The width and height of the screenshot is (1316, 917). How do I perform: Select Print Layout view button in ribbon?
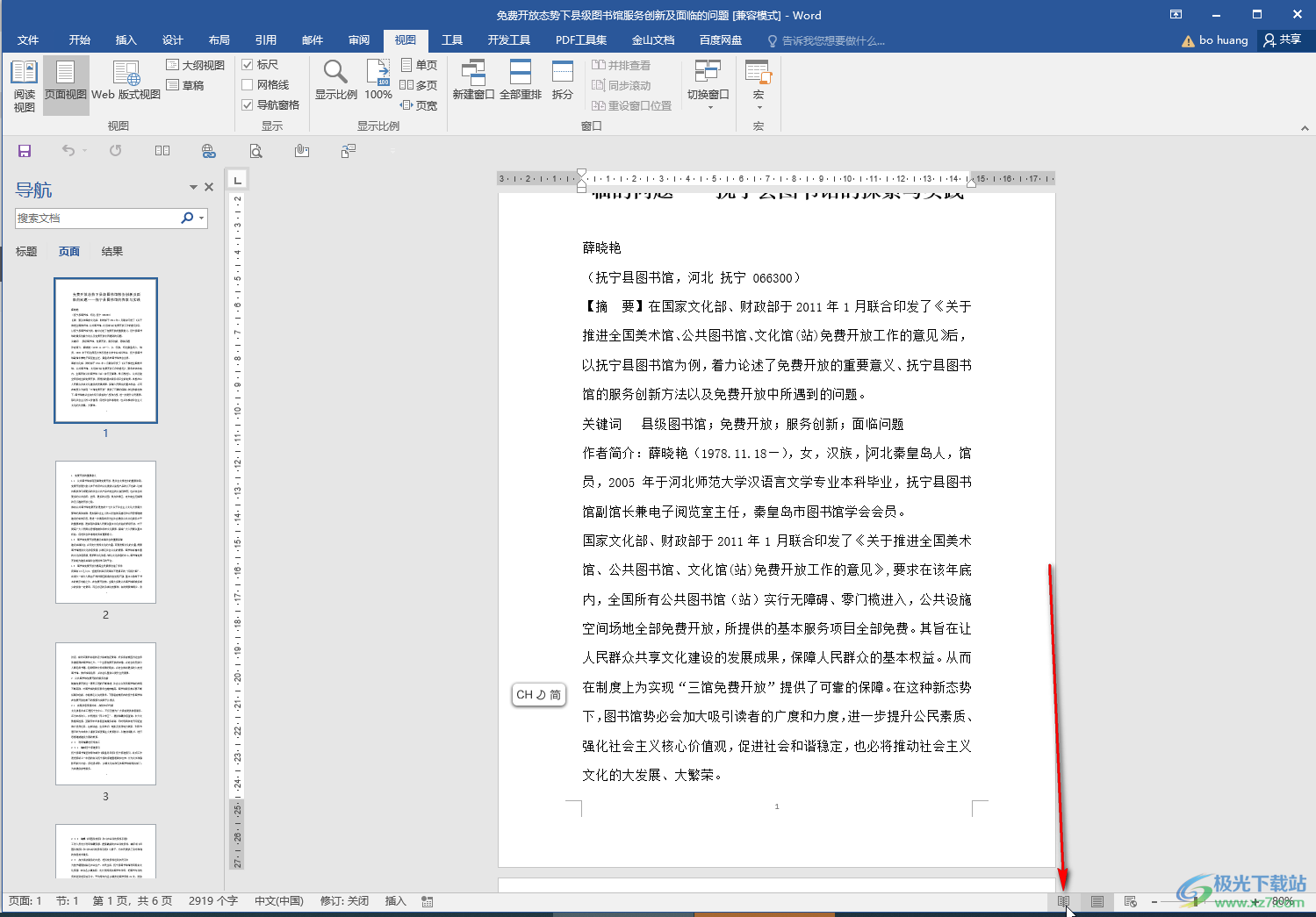pos(66,86)
